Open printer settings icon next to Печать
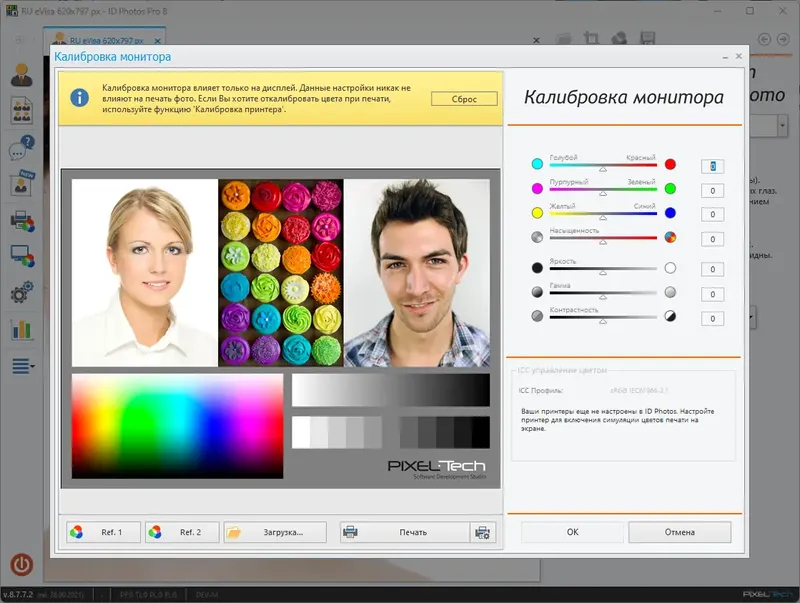 point(482,532)
